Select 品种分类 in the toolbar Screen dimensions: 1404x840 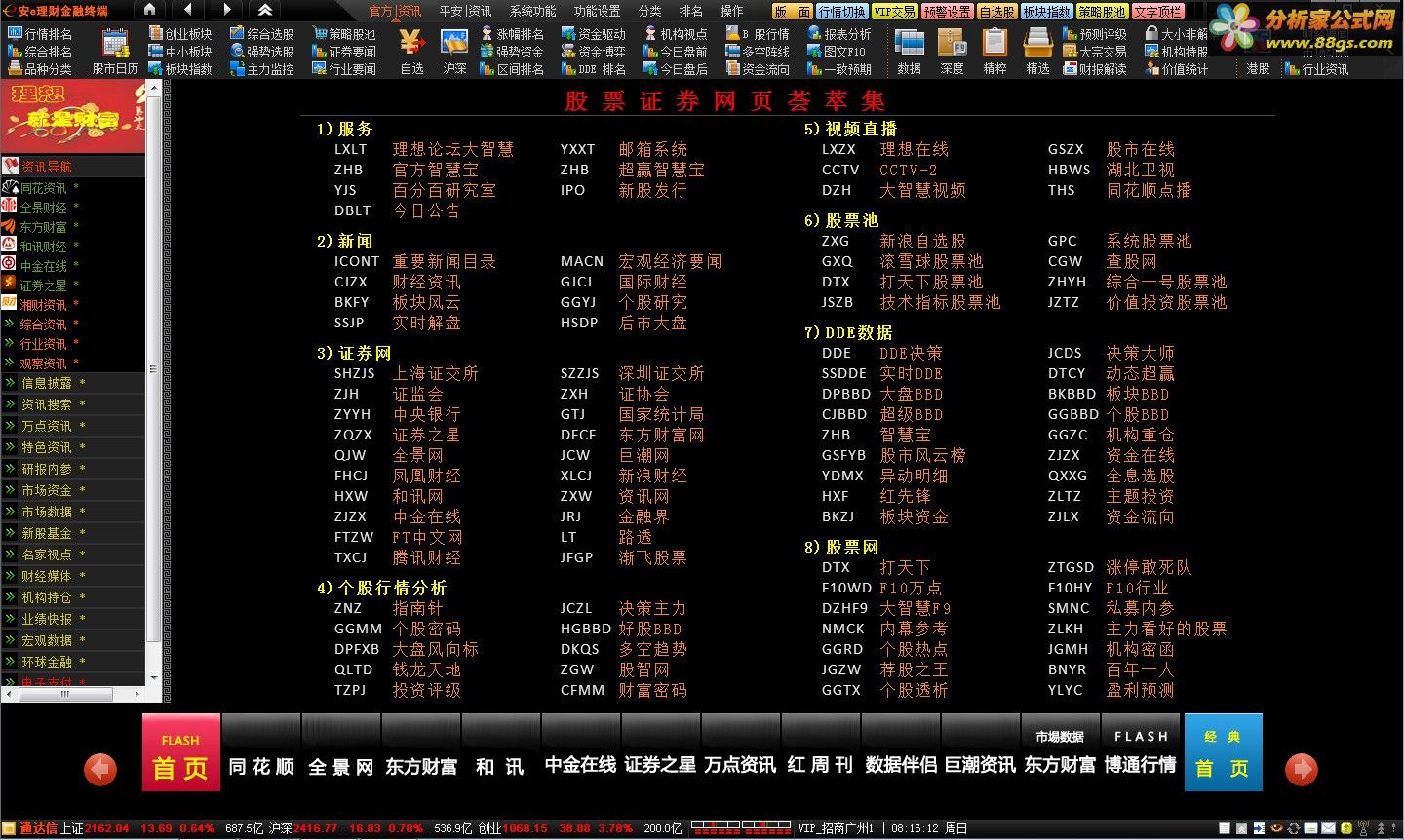click(x=40, y=69)
